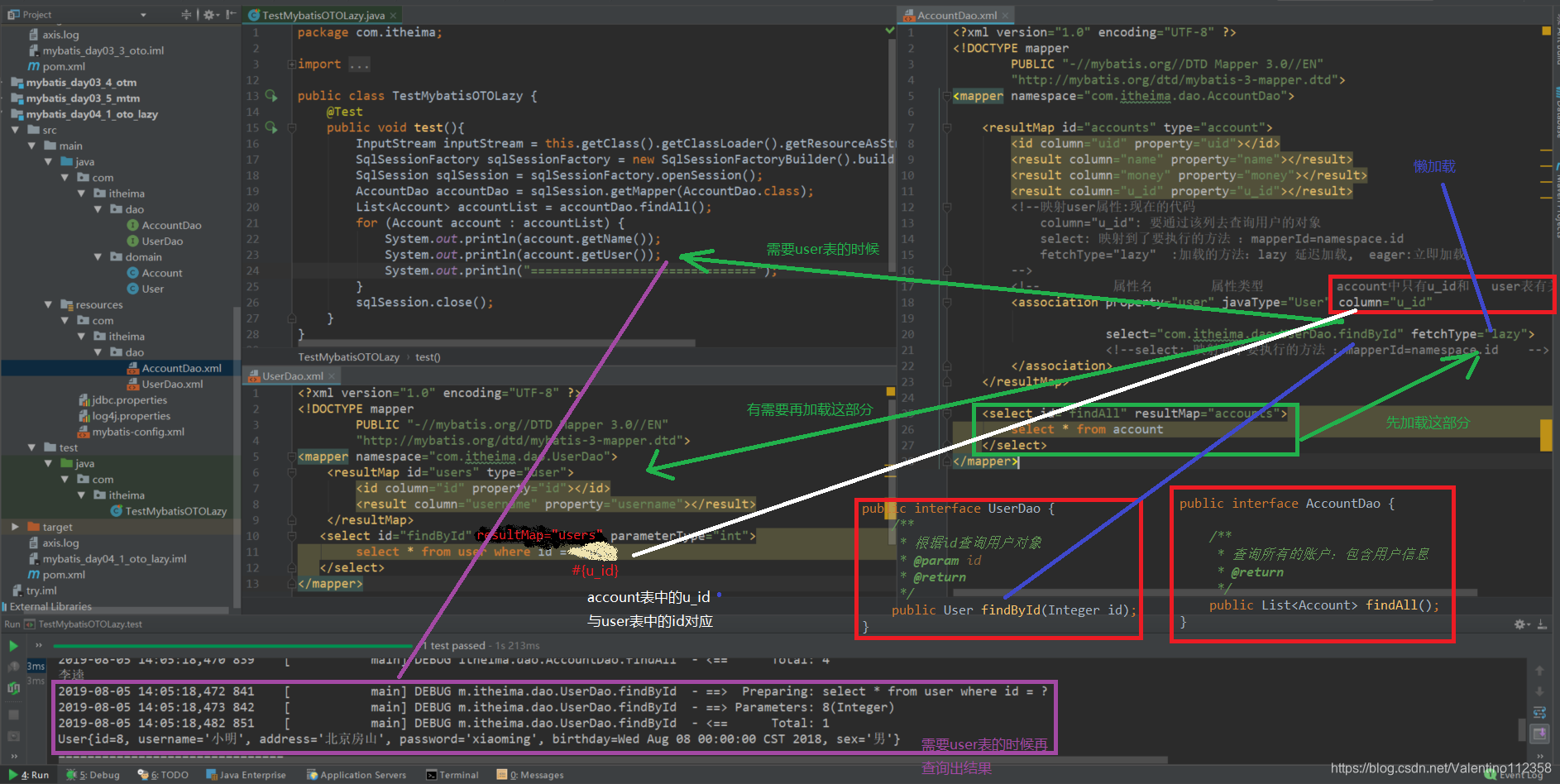Open the 6: TODO tool window tab
Screen dimensions: 1560x784
[163, 775]
